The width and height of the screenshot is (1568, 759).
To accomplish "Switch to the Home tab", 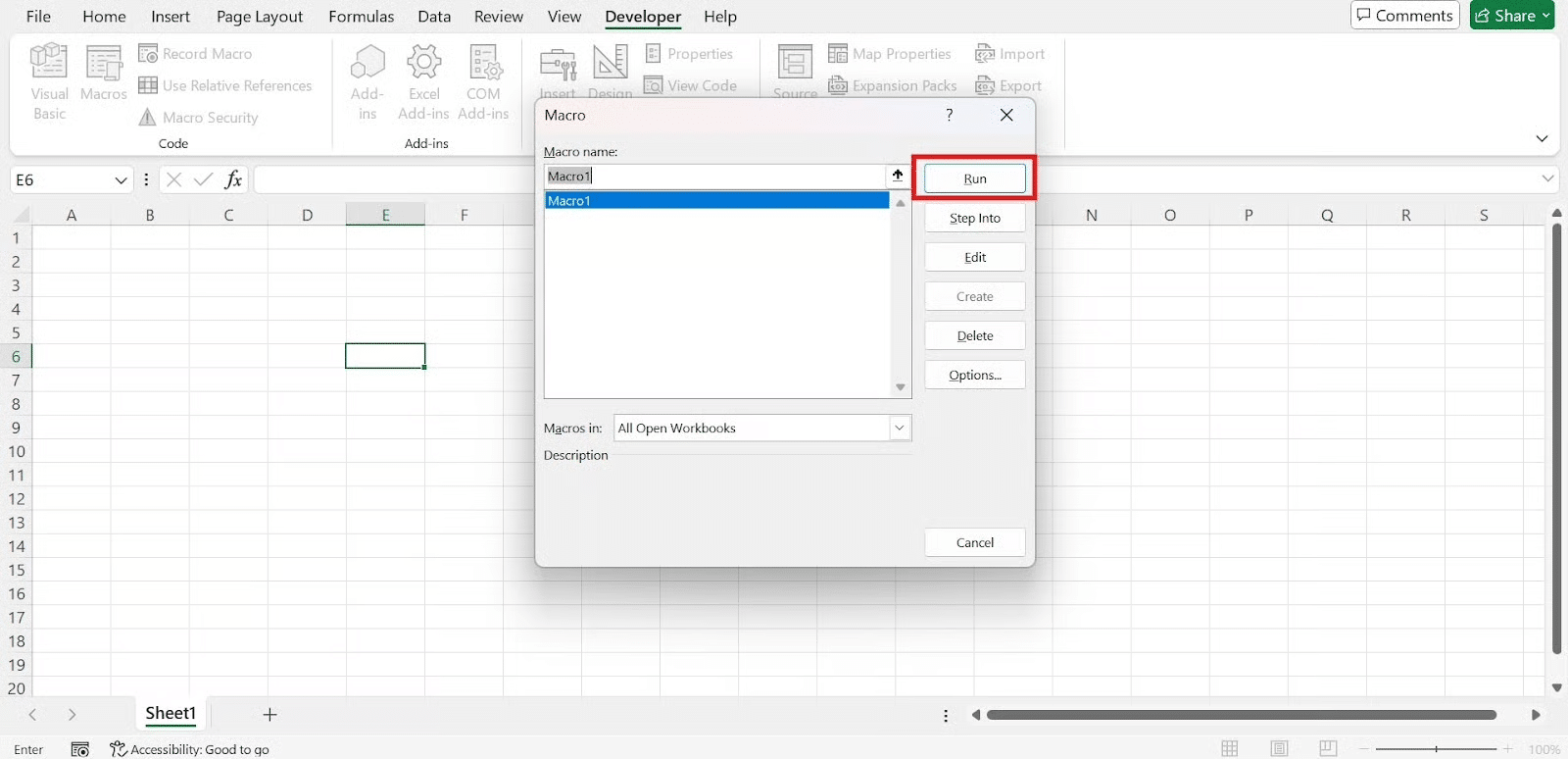I will pyautogui.click(x=104, y=17).
